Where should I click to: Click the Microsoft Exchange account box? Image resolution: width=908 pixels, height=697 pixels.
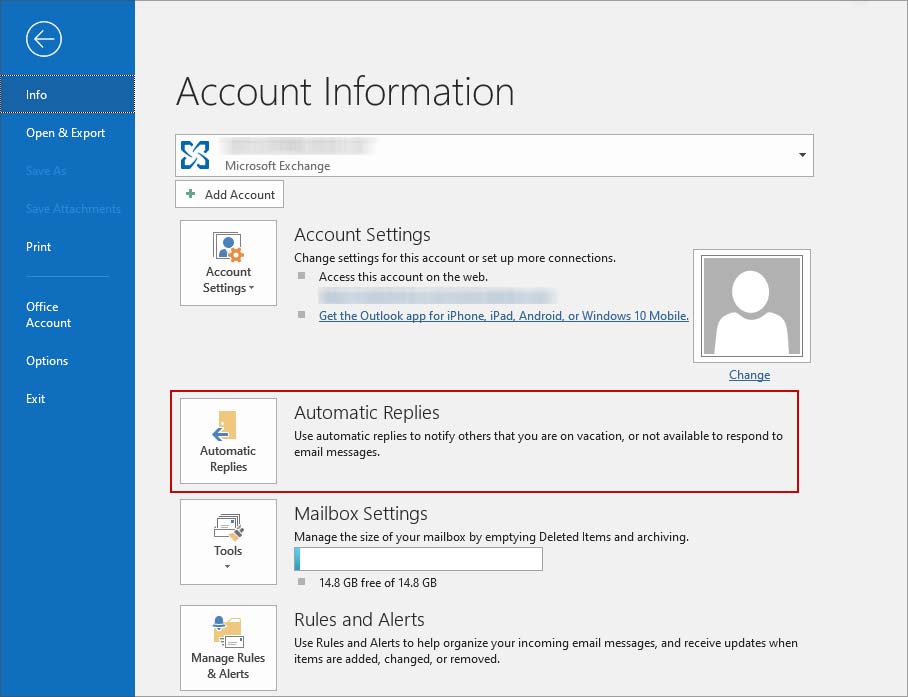[x=494, y=155]
